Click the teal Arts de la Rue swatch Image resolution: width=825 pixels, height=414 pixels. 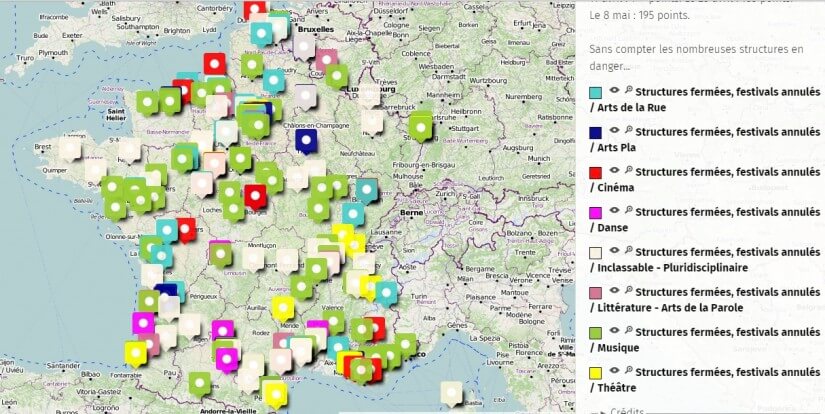(x=596, y=93)
